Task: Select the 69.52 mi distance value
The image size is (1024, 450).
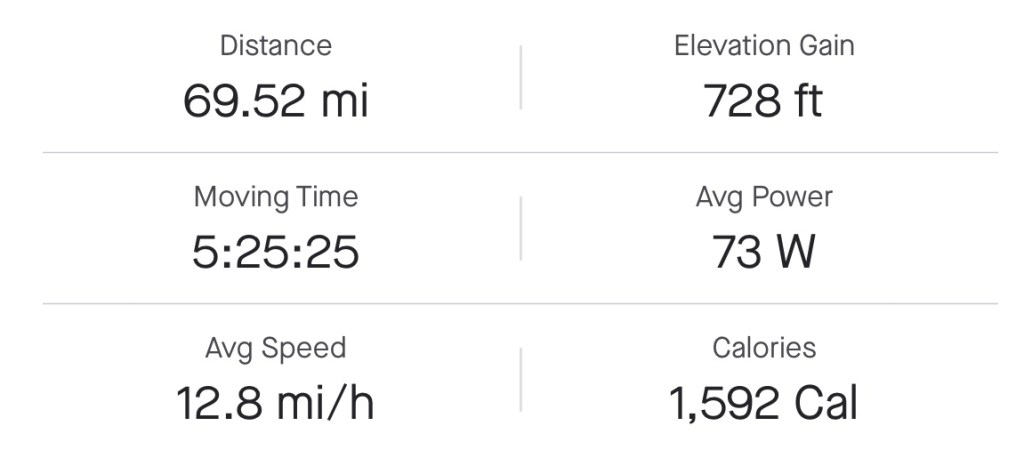Action: [276, 101]
